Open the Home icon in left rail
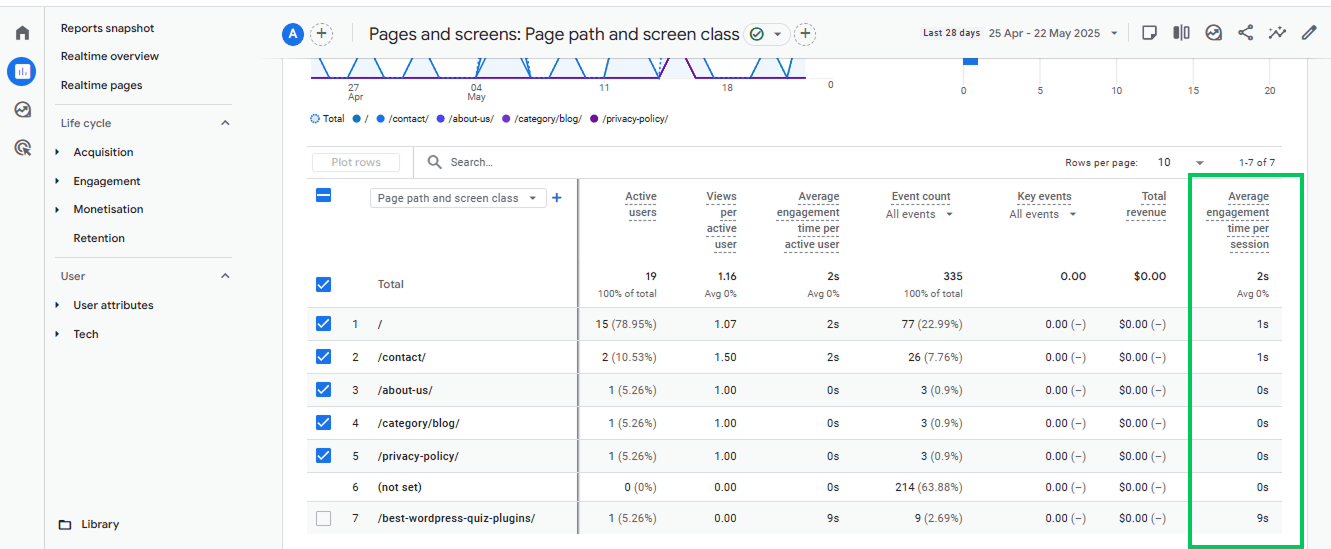 22,33
